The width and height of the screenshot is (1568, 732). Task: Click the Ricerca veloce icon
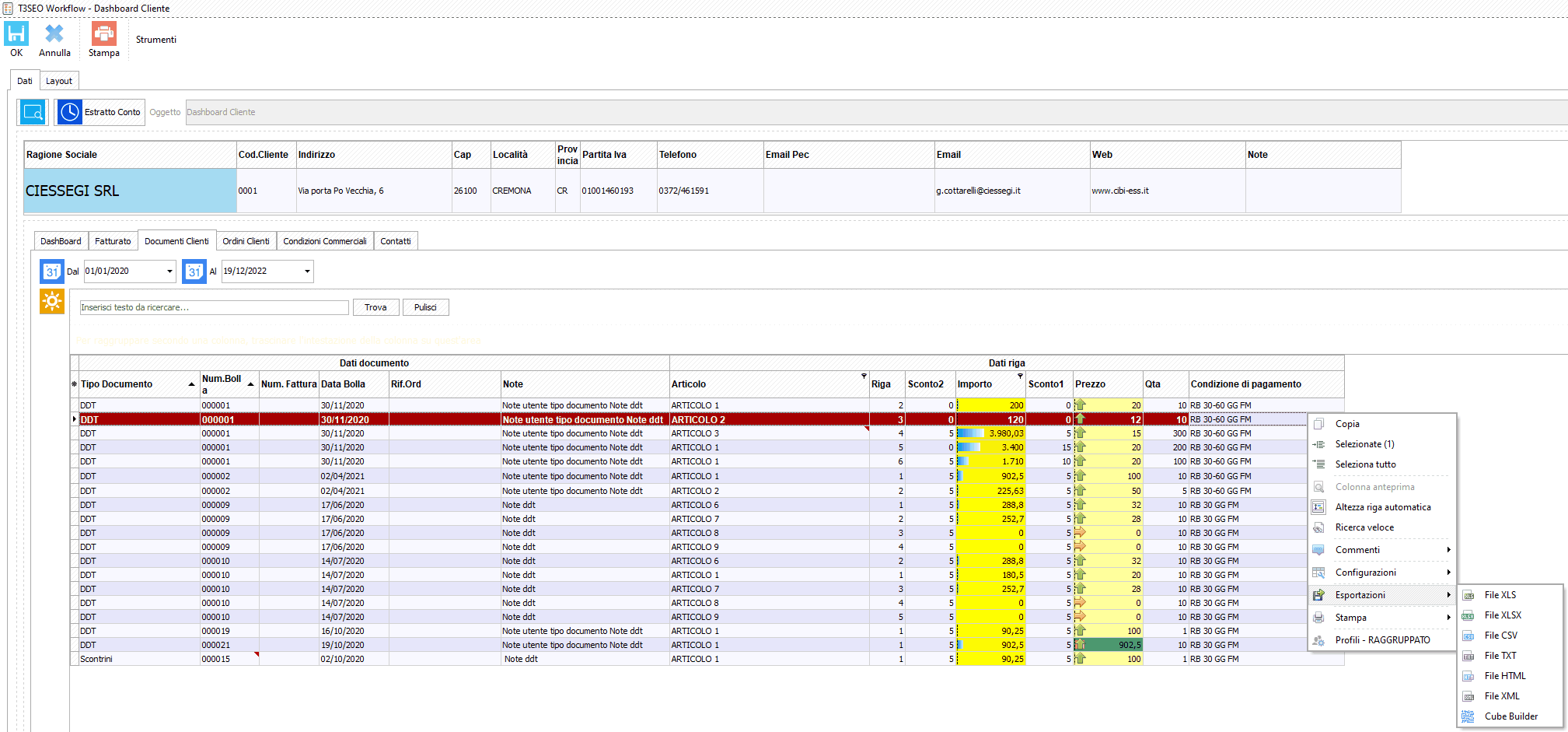tap(1318, 527)
